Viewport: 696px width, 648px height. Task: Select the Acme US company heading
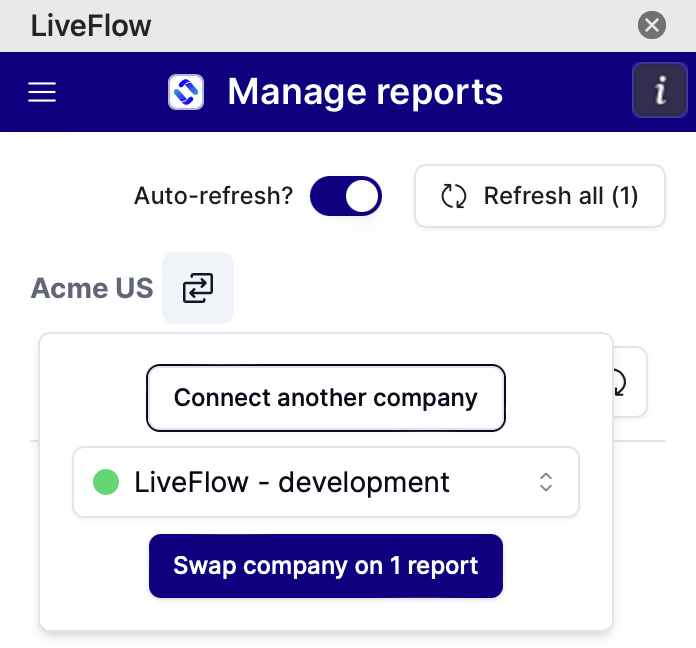pyautogui.click(x=92, y=288)
